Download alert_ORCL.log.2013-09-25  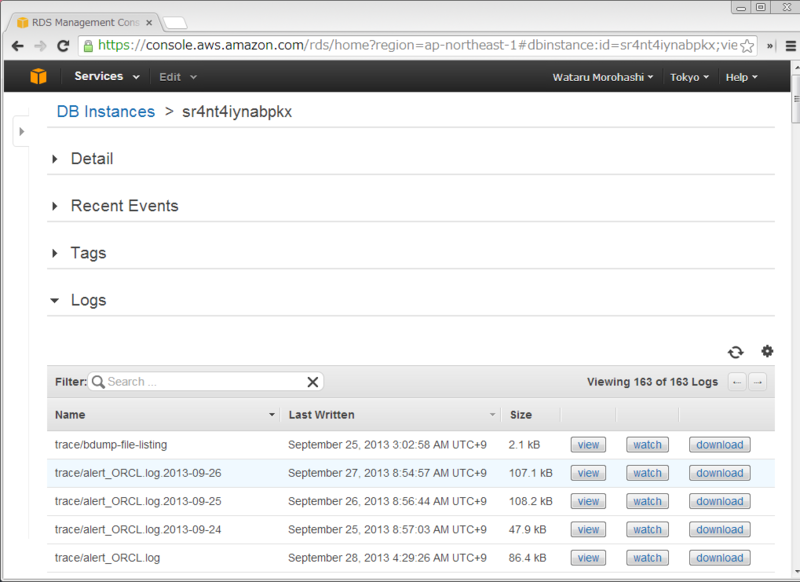point(720,501)
